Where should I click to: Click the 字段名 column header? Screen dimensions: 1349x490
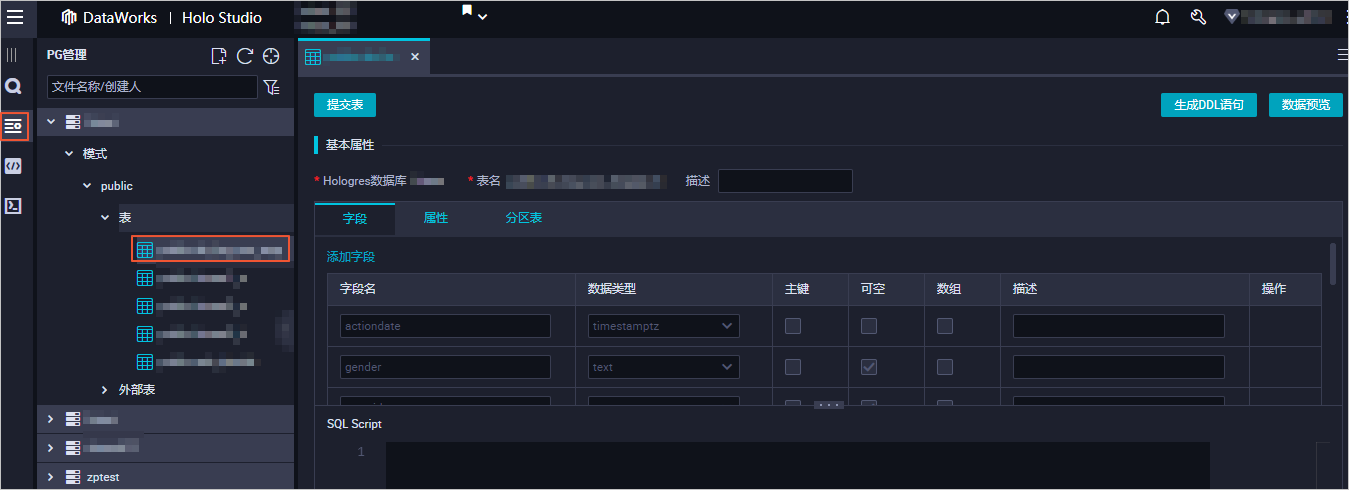tap(358, 288)
